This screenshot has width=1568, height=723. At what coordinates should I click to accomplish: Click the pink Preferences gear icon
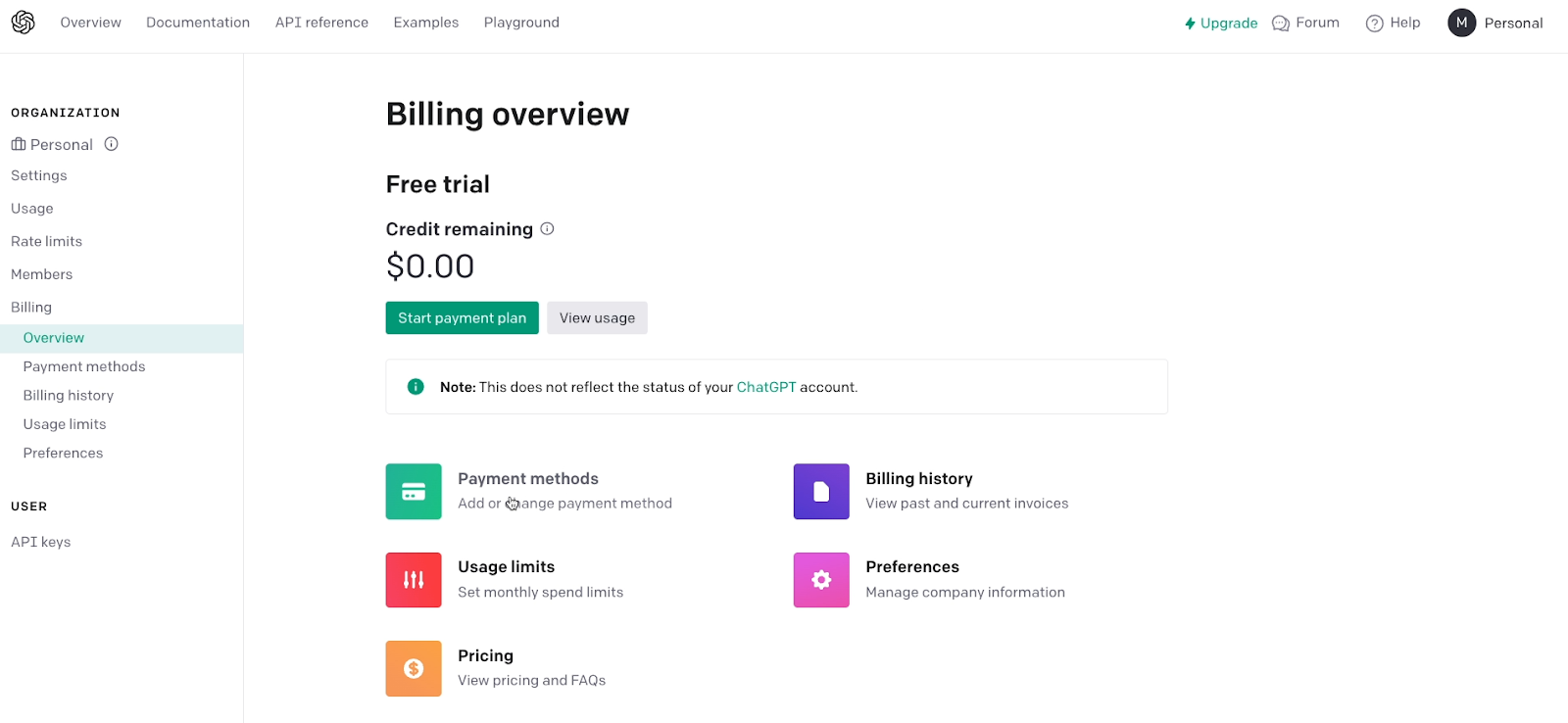pyautogui.click(x=821, y=580)
